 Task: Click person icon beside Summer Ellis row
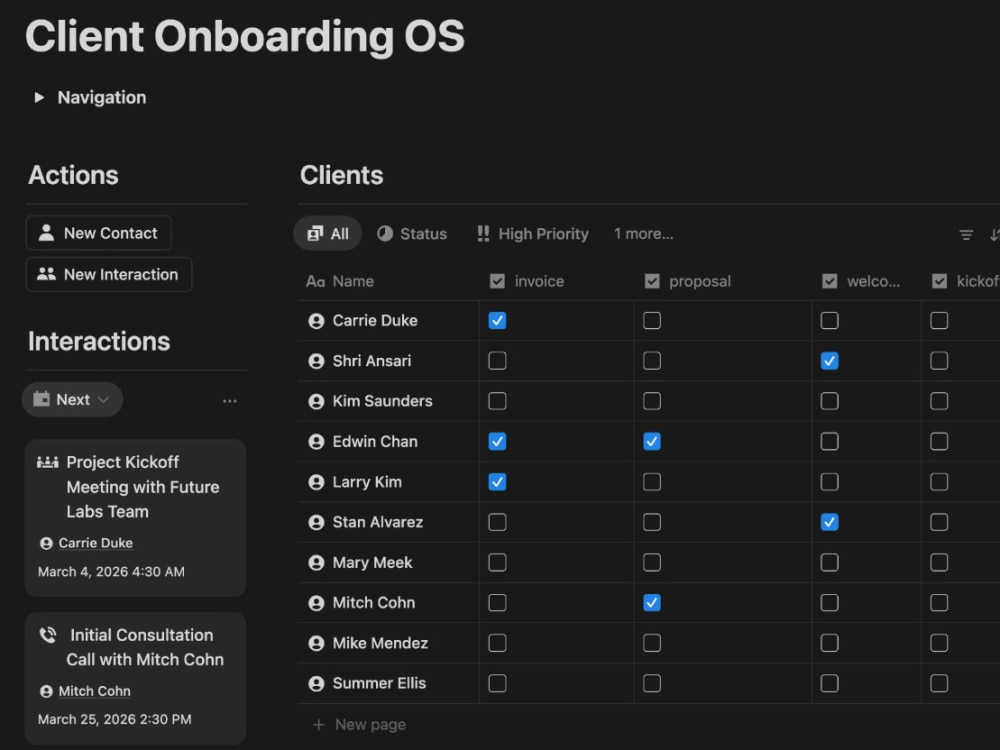pyautogui.click(x=316, y=684)
